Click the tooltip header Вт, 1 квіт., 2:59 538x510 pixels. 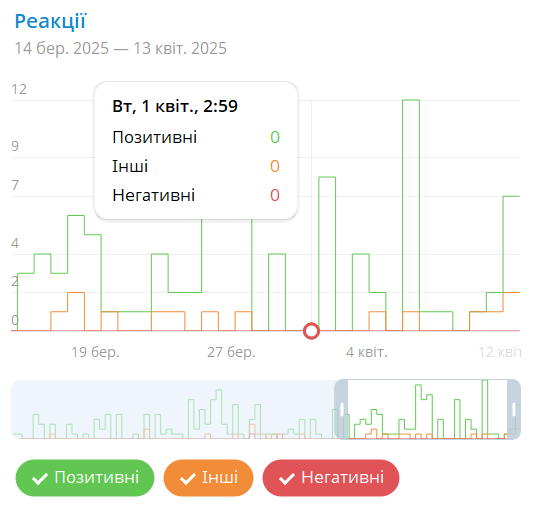pyautogui.click(x=175, y=106)
